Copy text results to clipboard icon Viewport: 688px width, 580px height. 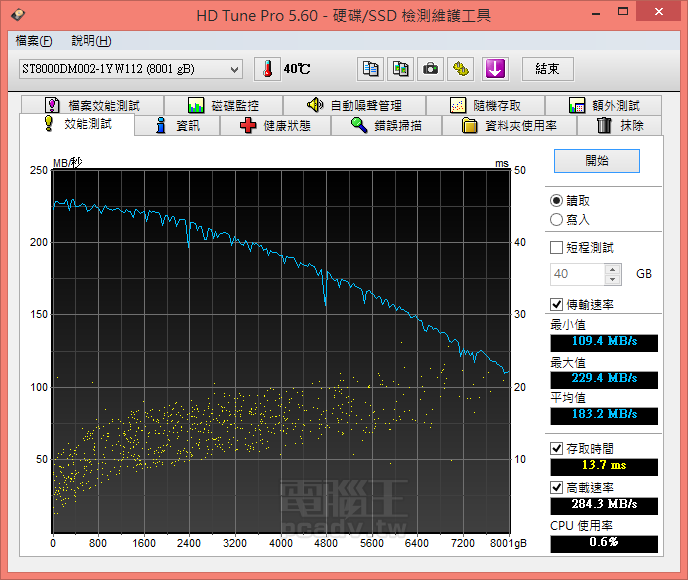point(370,69)
